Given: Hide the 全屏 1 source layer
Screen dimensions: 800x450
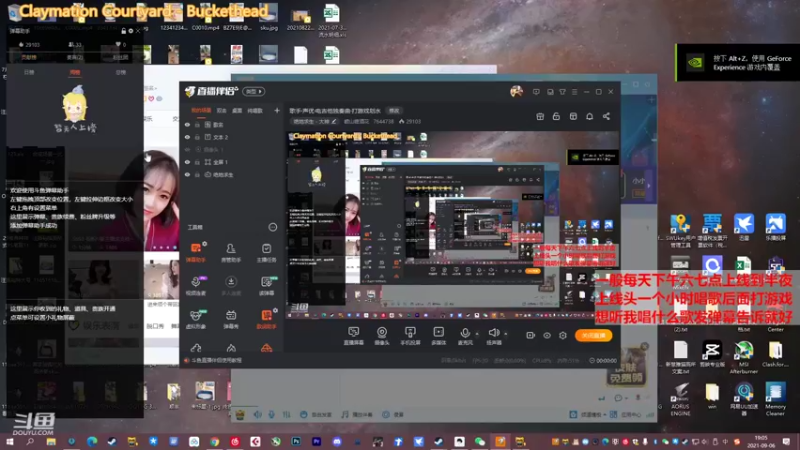Looking at the screenshot, I should coord(187,162).
